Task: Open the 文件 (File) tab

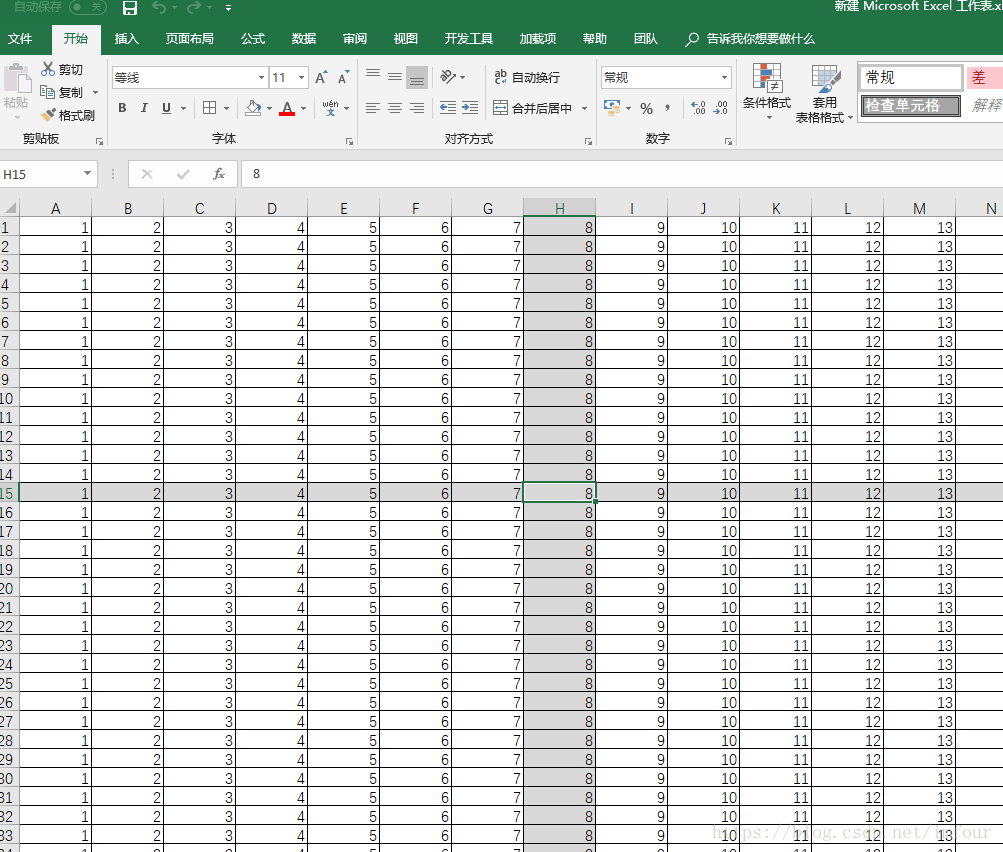Action: pos(20,39)
